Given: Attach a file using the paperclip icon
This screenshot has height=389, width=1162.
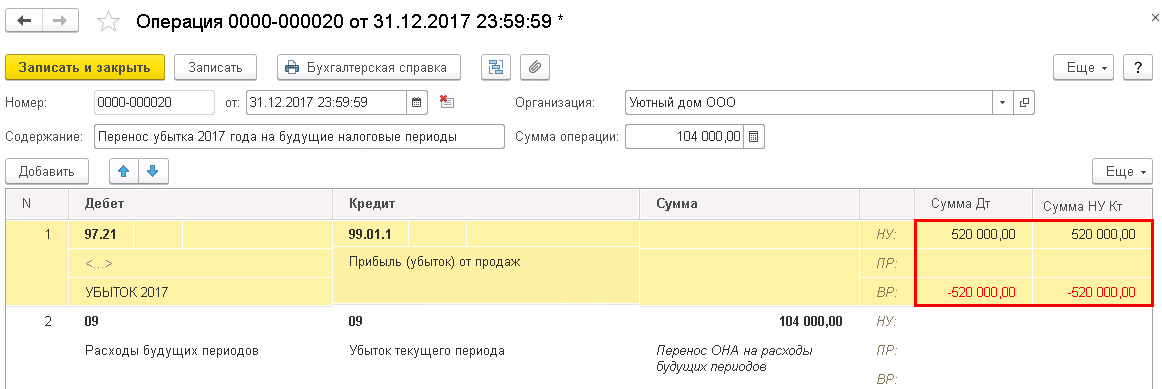Looking at the screenshot, I should pyautogui.click(x=534, y=67).
